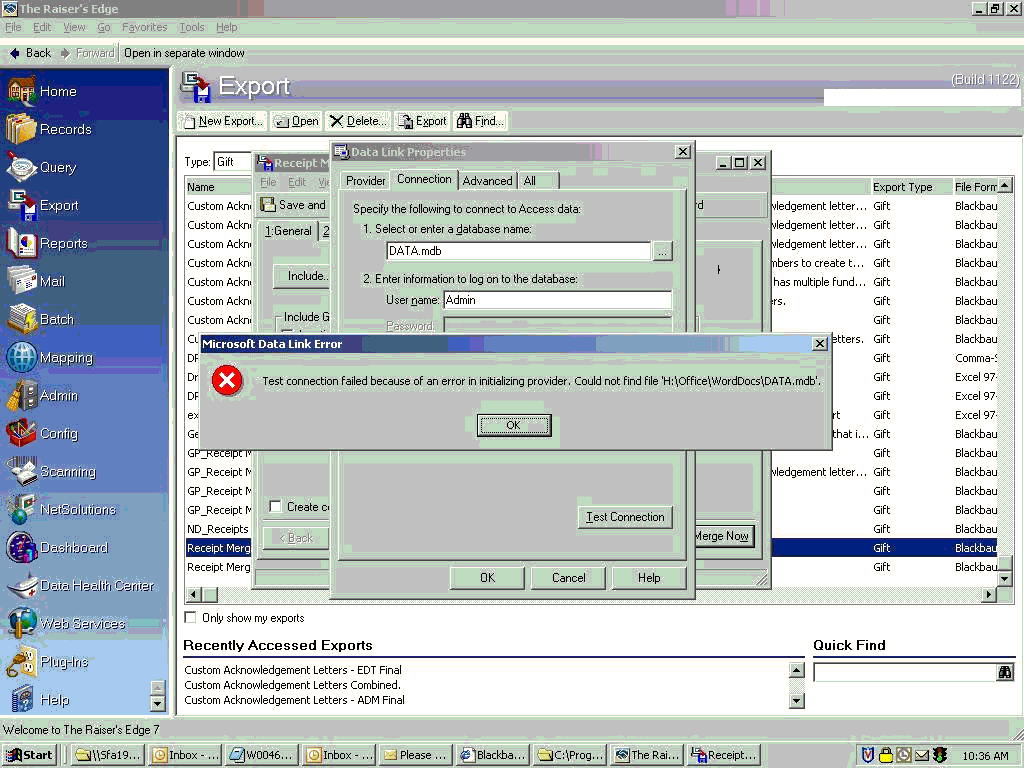Click the Quick Find binoculars icon

(1004, 671)
